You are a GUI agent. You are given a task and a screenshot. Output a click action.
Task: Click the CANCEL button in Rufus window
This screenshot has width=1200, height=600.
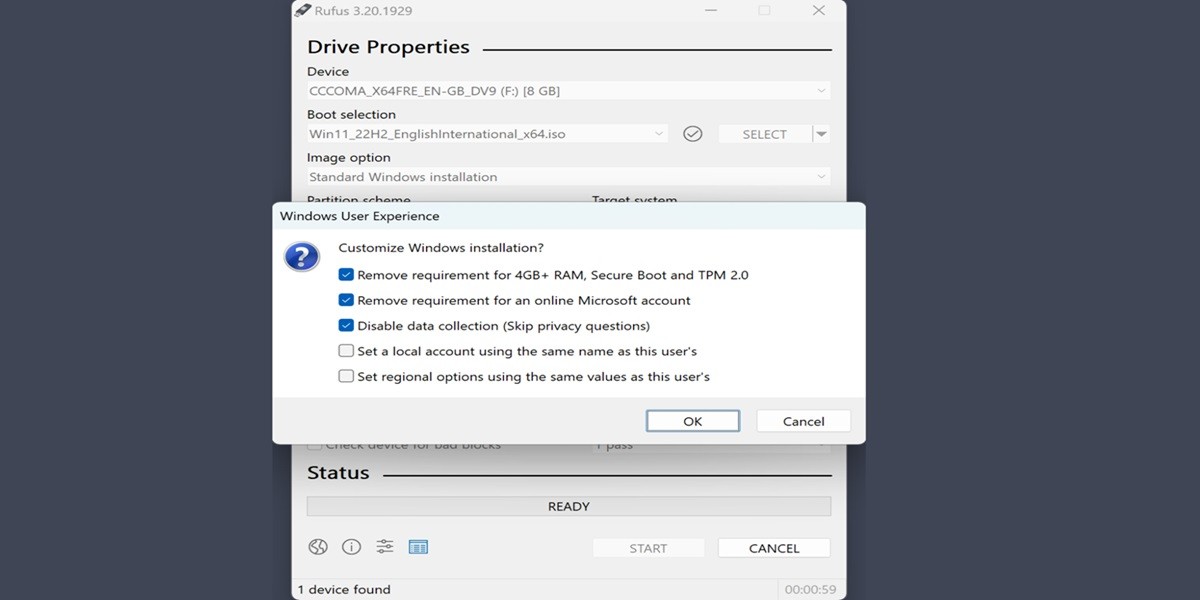click(x=773, y=548)
